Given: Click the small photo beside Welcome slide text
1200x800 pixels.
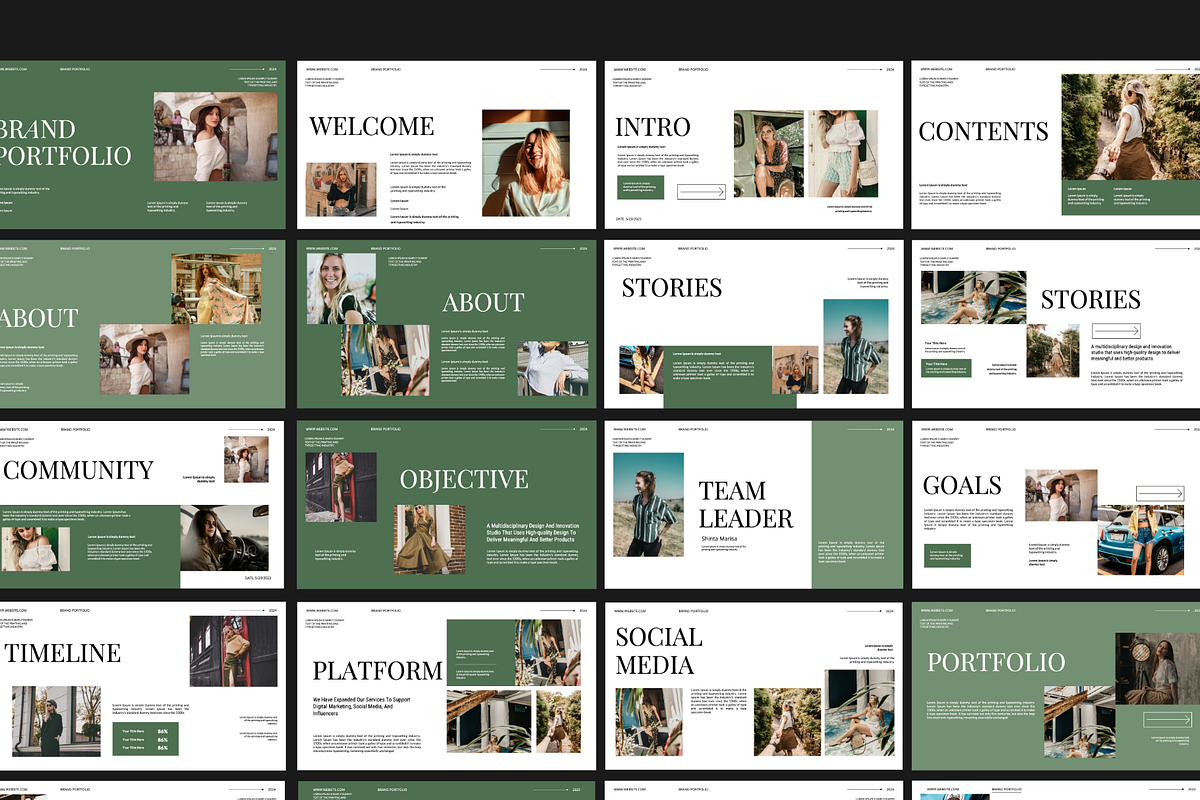Looking at the screenshot, I should [341, 190].
